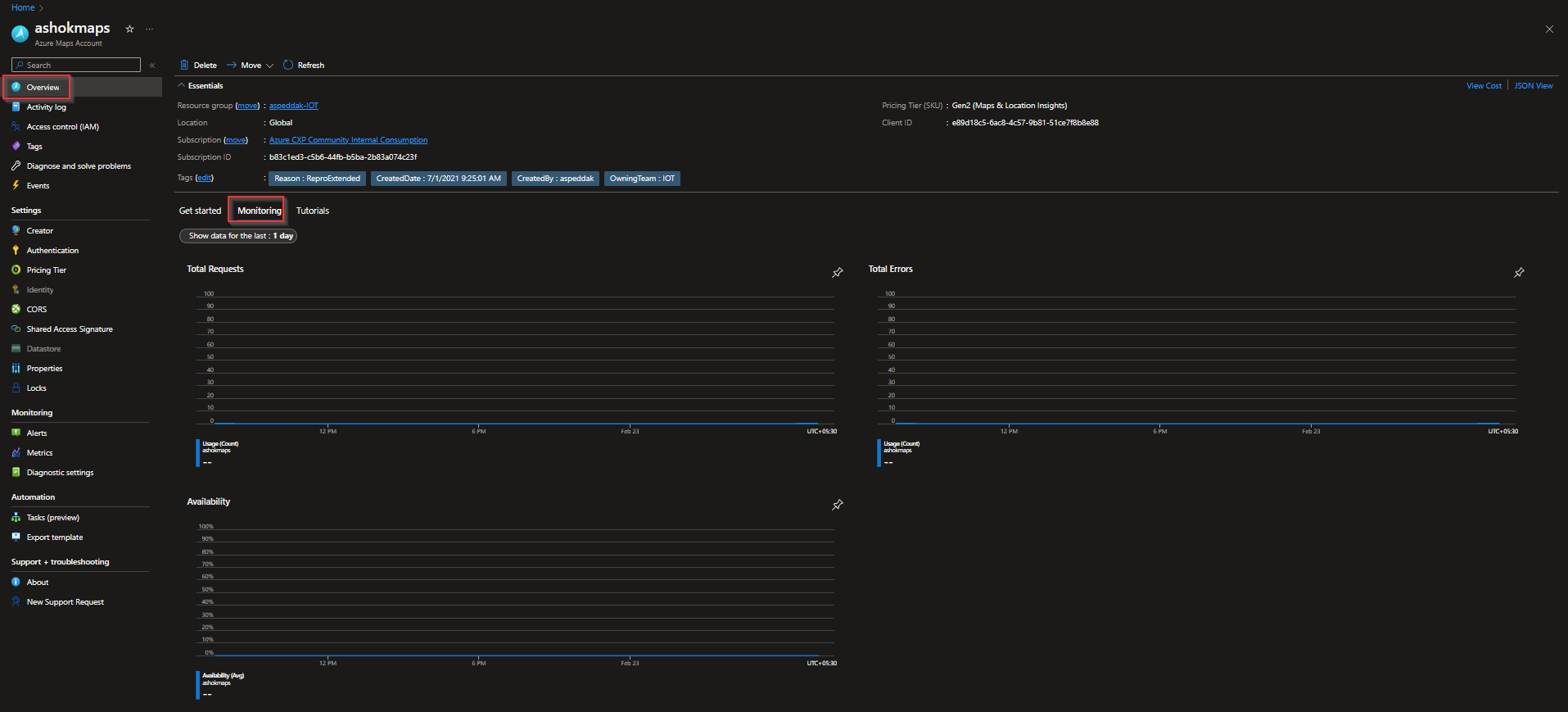Click the CORS icon
The width and height of the screenshot is (1568, 712).
[16, 309]
